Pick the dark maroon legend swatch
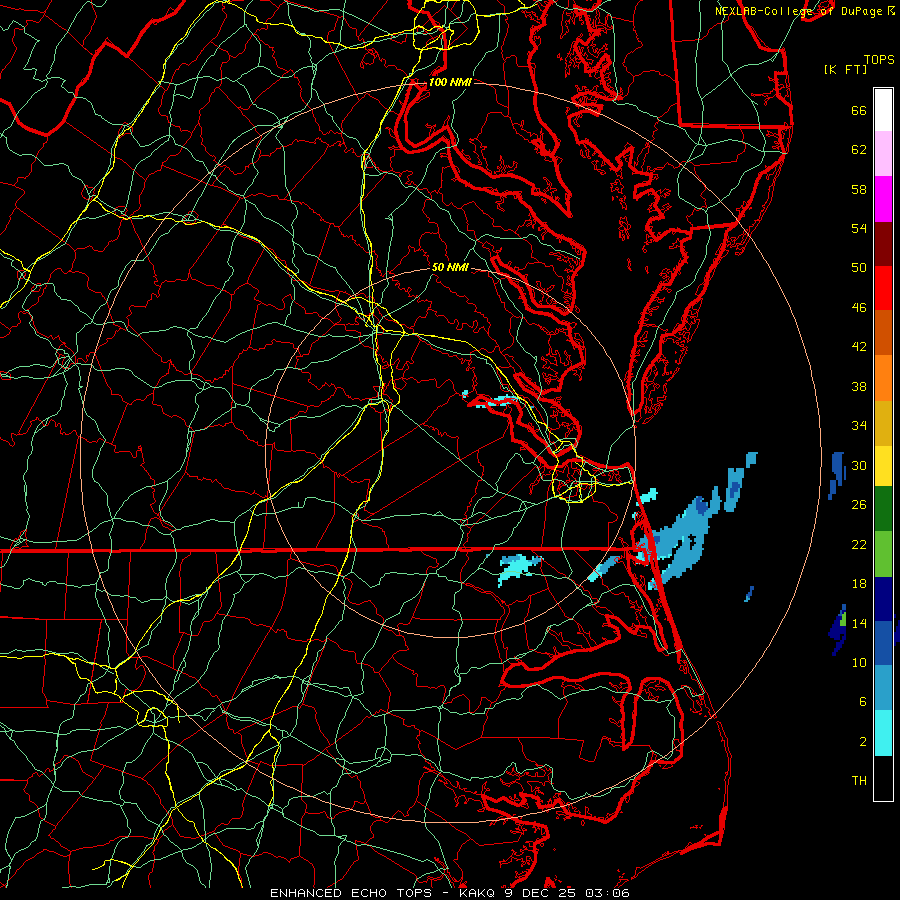Viewport: 900px width, 900px height. pyautogui.click(x=883, y=244)
